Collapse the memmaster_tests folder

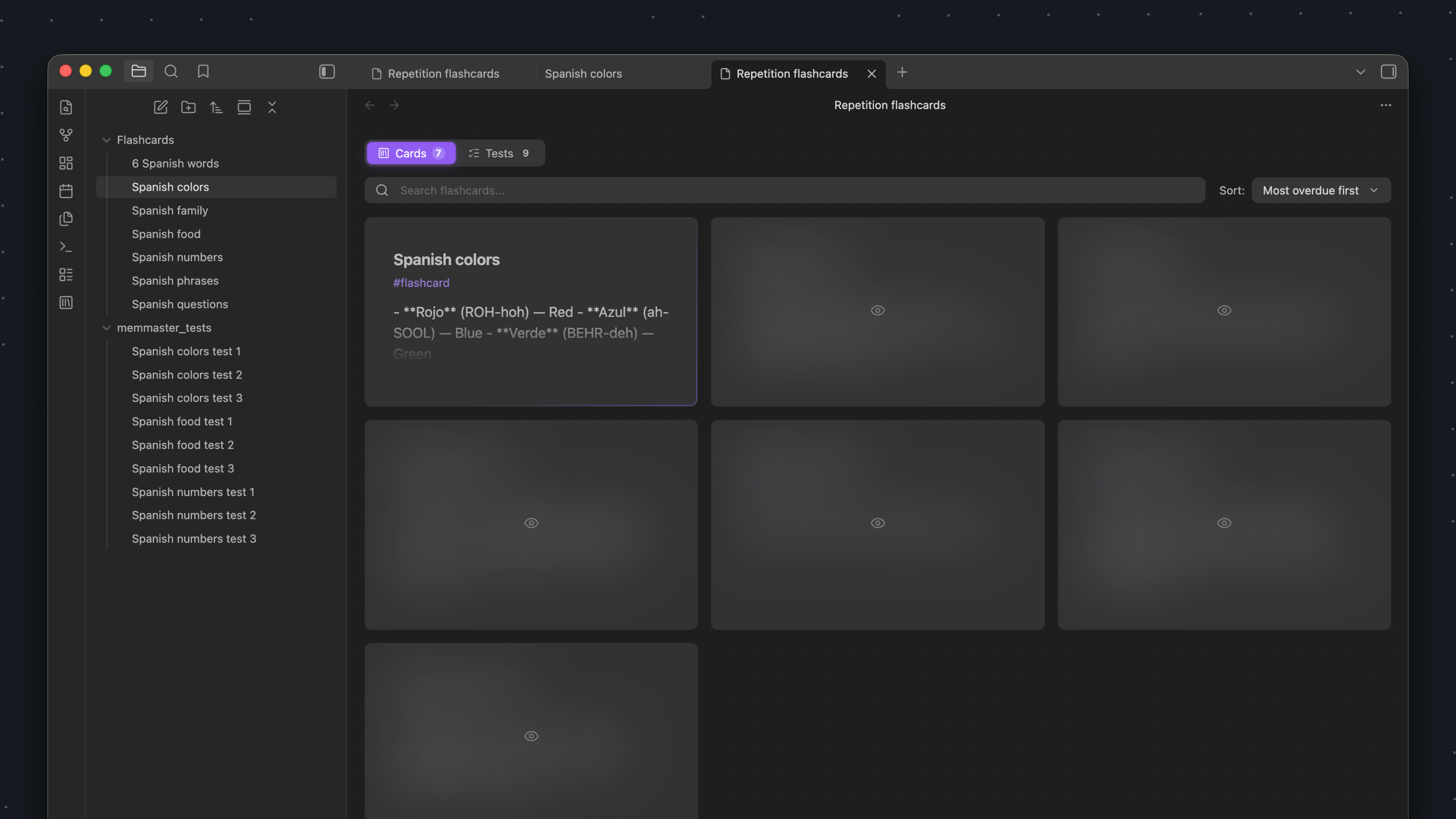click(x=106, y=328)
